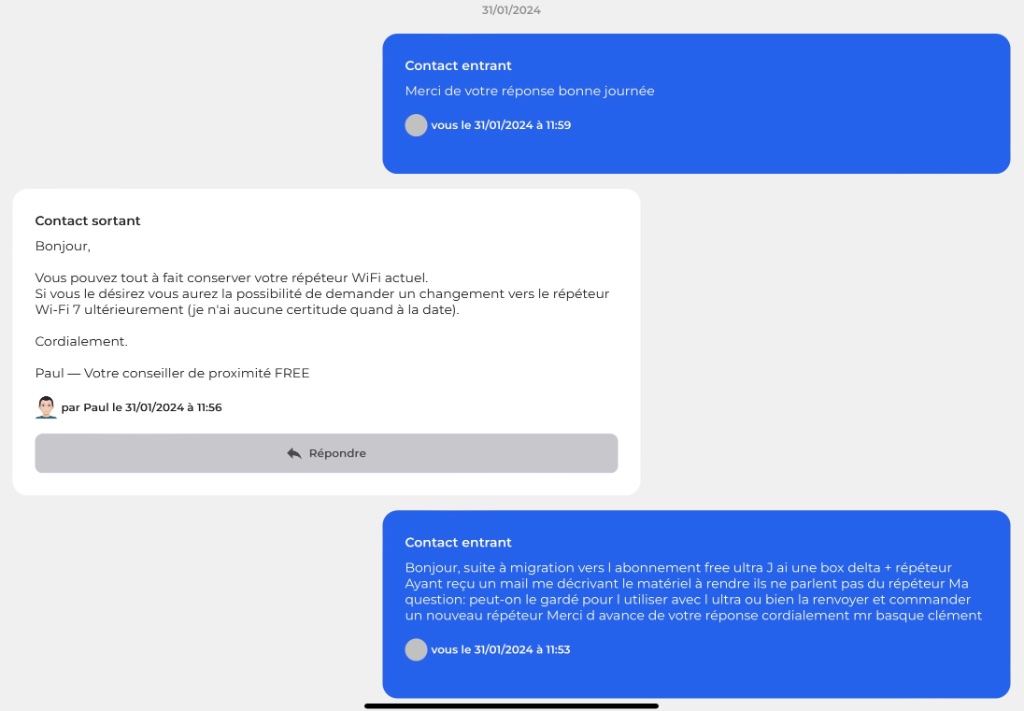Click the "Cordialement." line in Paul's reply
This screenshot has width=1024, height=711.
(x=81, y=341)
